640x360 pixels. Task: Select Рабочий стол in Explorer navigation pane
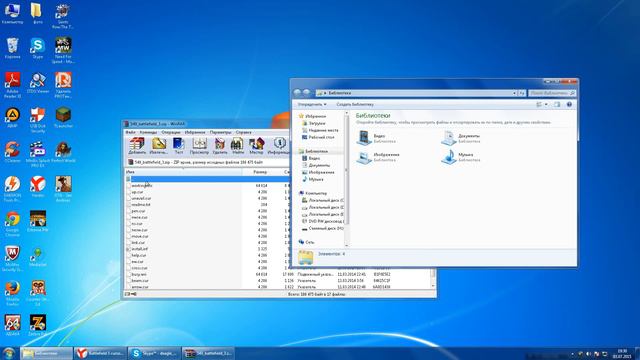[x=321, y=137]
